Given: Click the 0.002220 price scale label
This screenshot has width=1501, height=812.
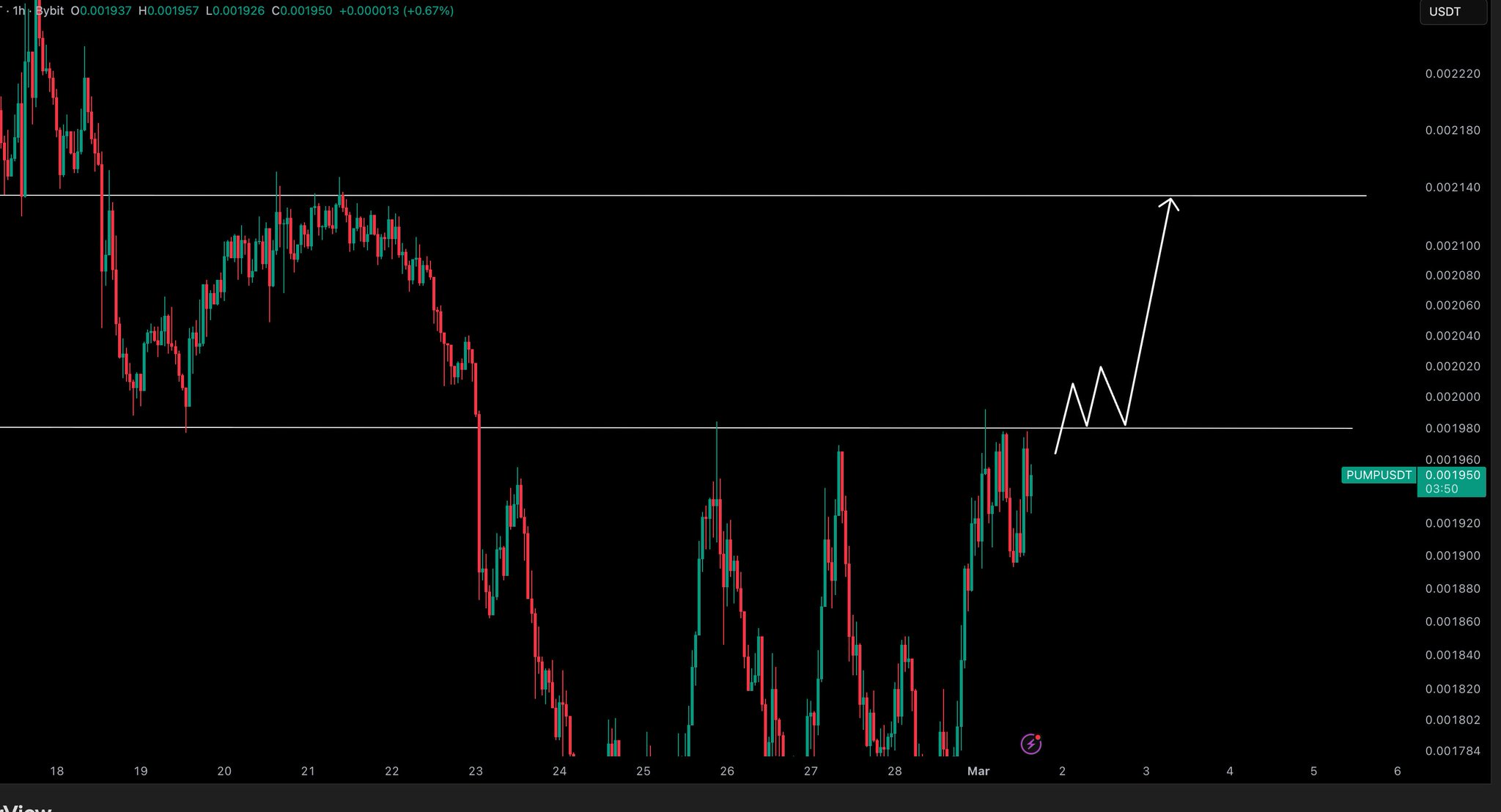Looking at the screenshot, I should tap(1453, 74).
